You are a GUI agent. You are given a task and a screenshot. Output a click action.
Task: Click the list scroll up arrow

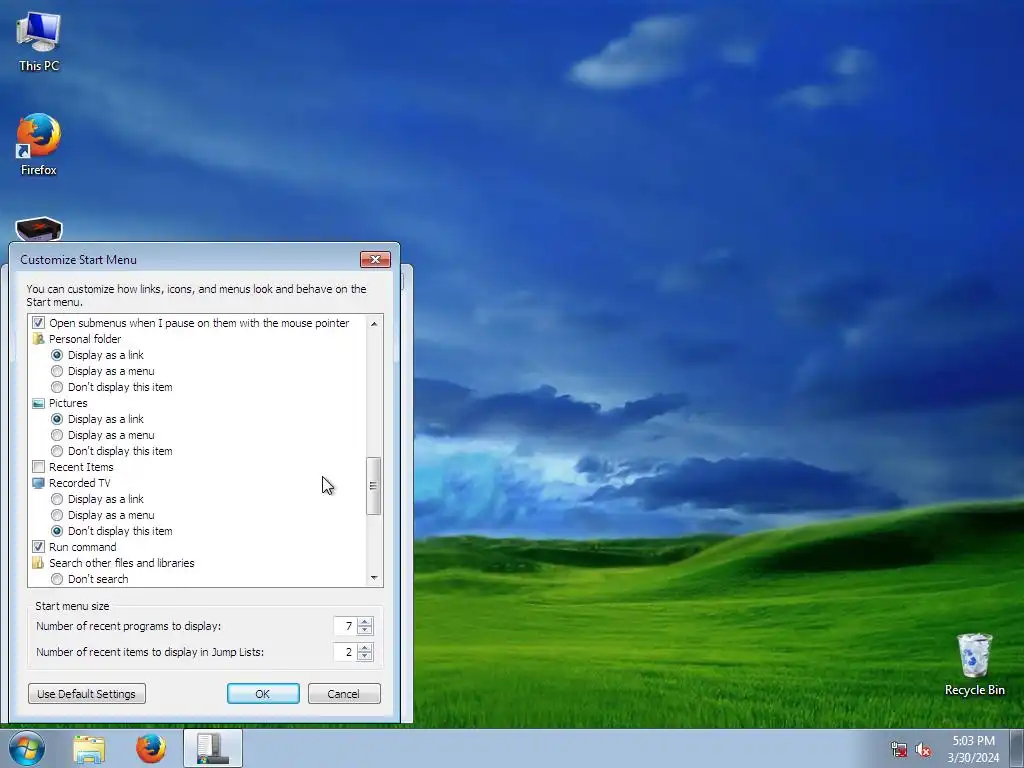pos(374,323)
